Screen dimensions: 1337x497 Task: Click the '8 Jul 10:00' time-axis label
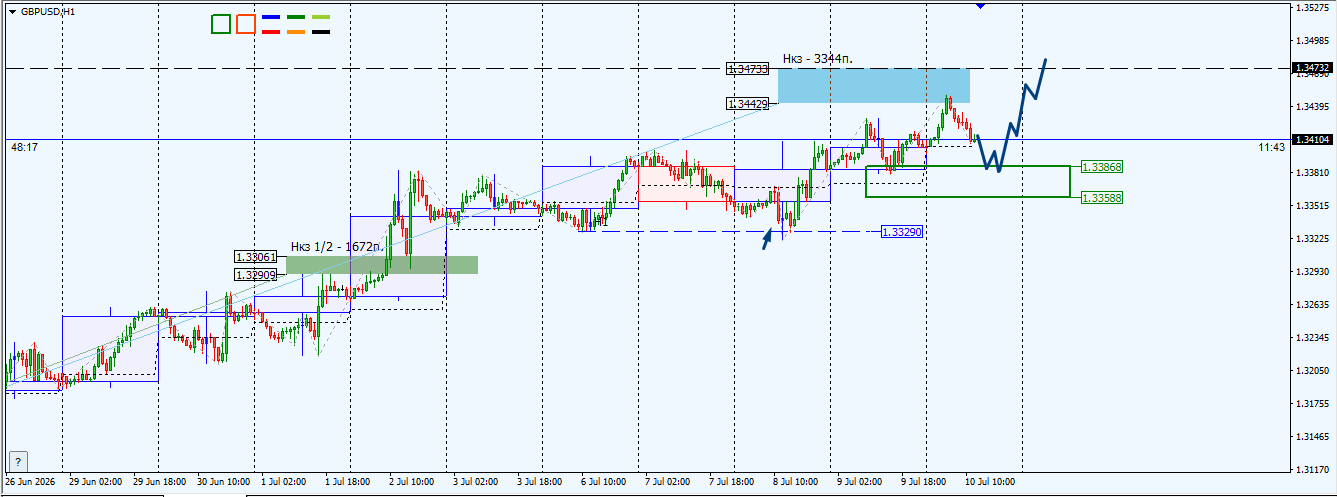coord(796,482)
